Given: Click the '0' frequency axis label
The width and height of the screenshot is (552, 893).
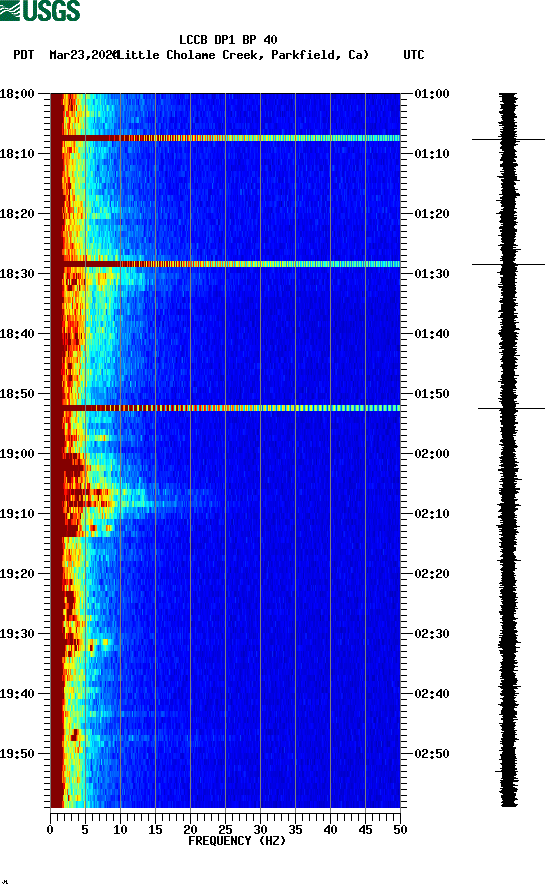Looking at the screenshot, I should click(x=50, y=830).
